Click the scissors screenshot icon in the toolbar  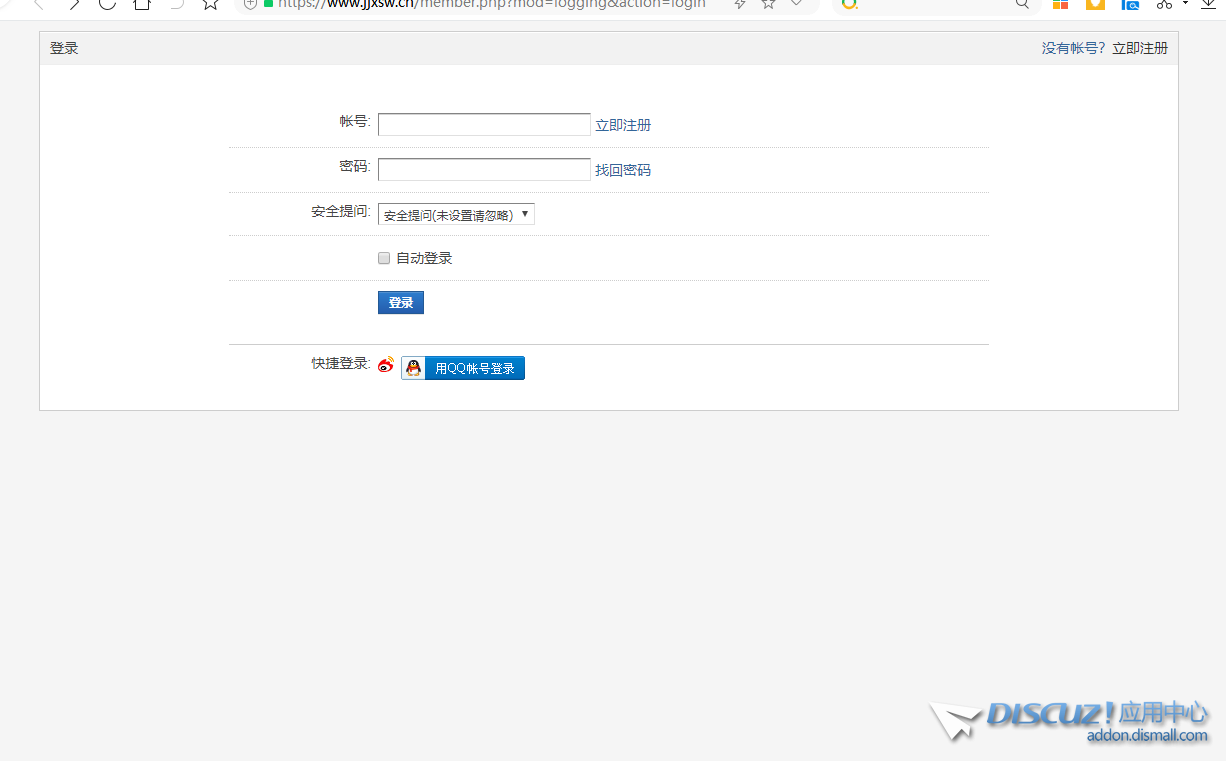[x=1163, y=4]
